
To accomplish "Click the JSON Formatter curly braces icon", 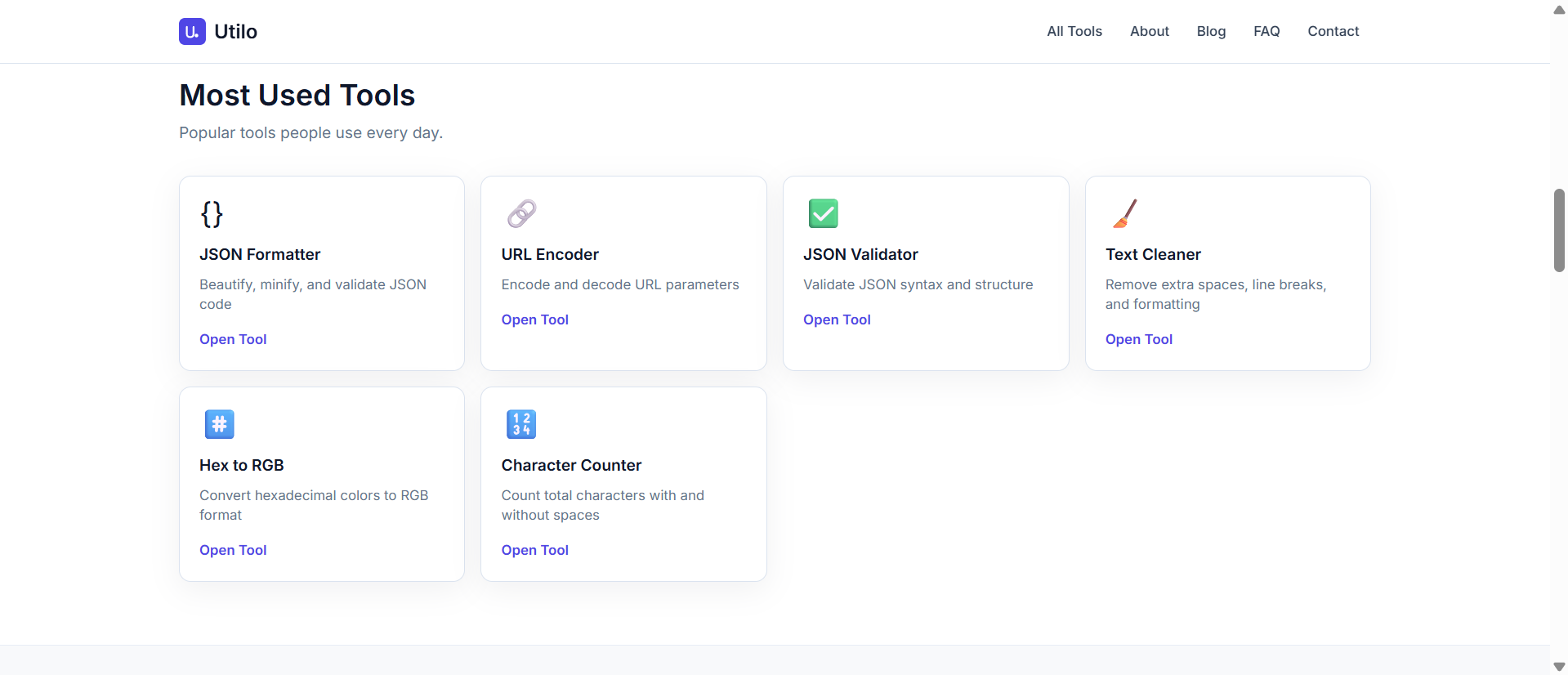I will click(212, 214).
